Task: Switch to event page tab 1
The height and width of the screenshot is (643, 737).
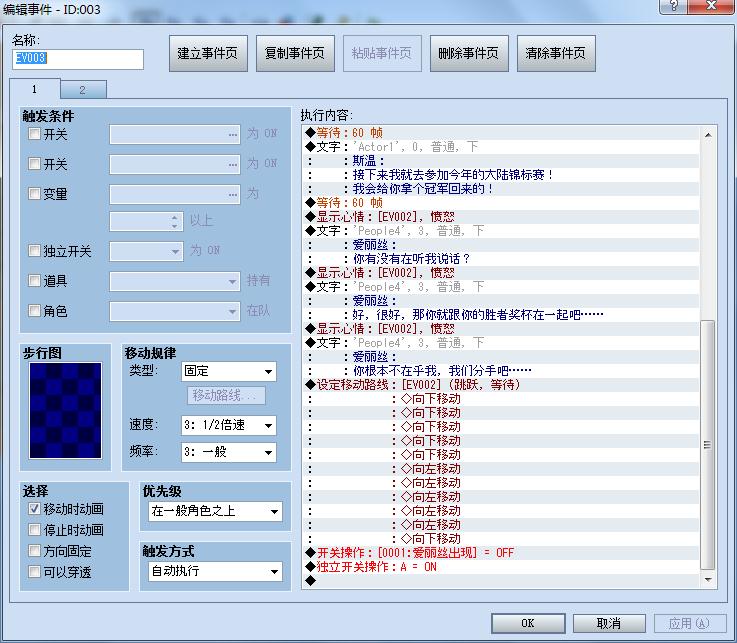Action: [35, 89]
